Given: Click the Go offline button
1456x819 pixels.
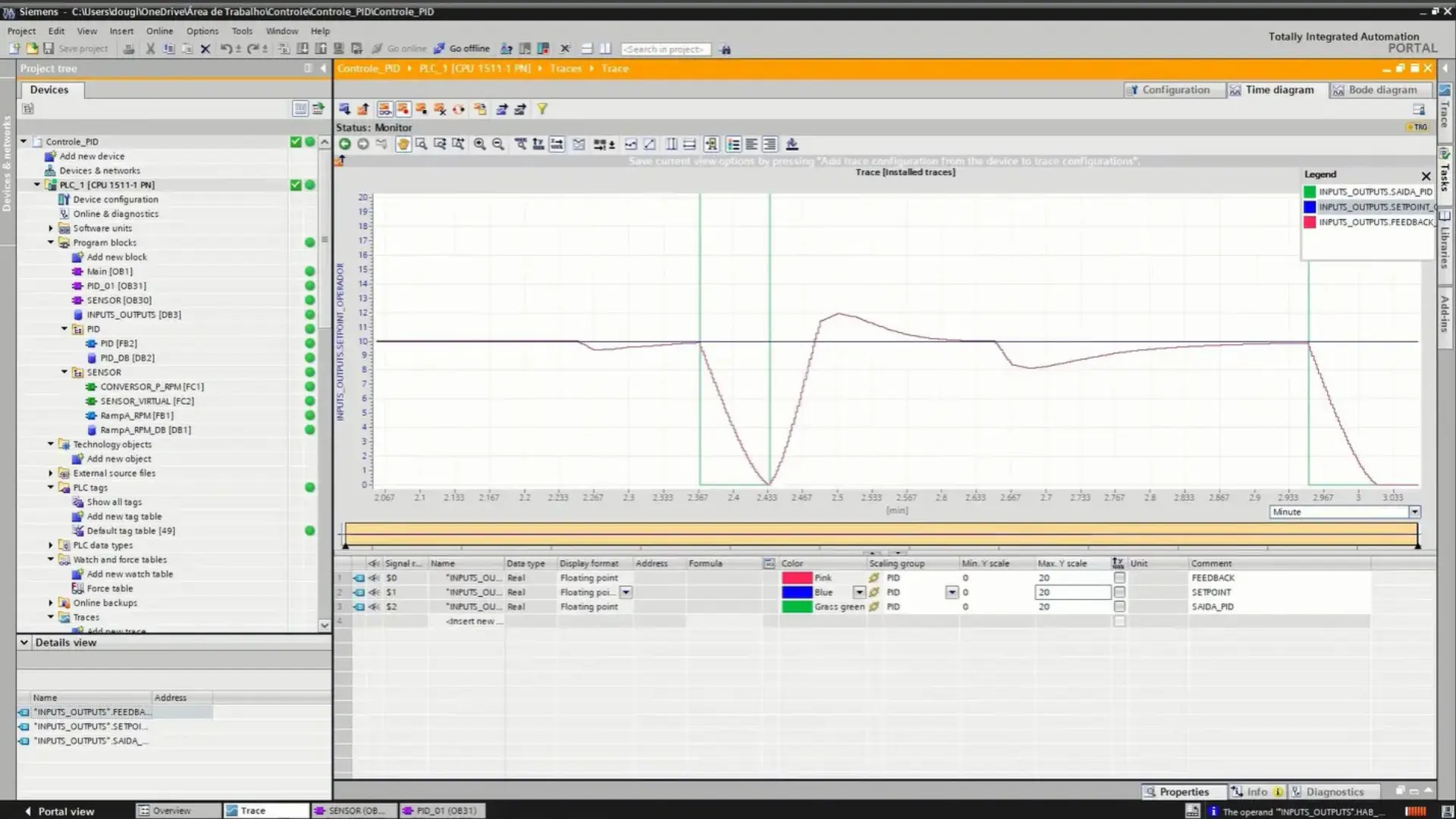Looking at the screenshot, I should click(x=462, y=49).
